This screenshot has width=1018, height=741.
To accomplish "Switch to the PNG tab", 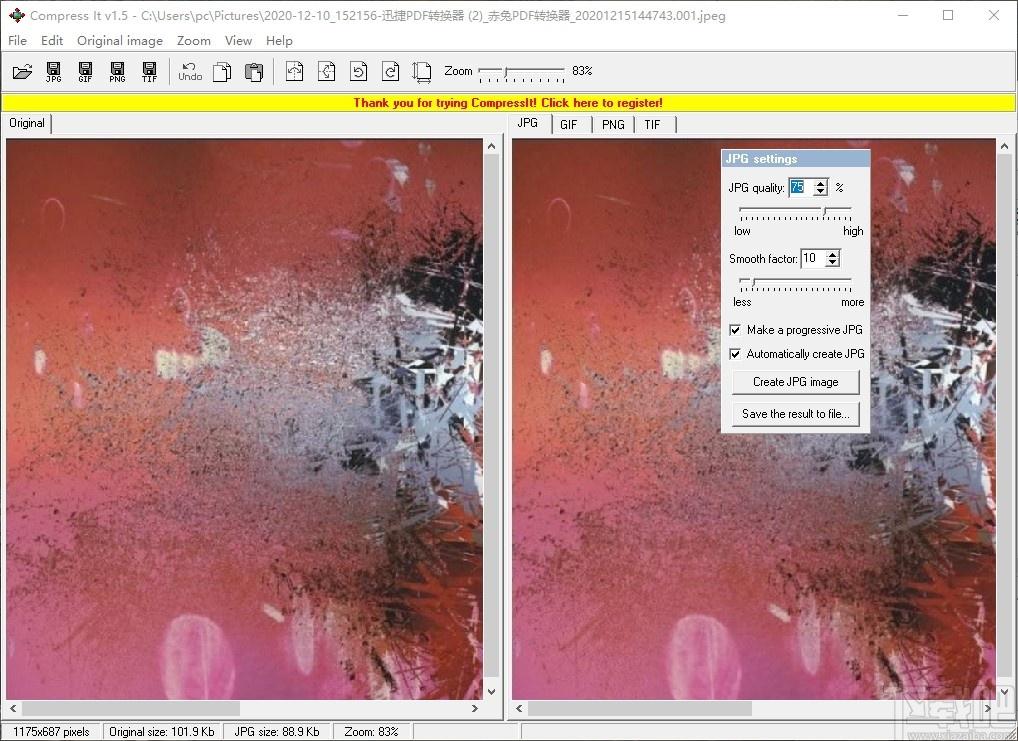I will [613, 125].
